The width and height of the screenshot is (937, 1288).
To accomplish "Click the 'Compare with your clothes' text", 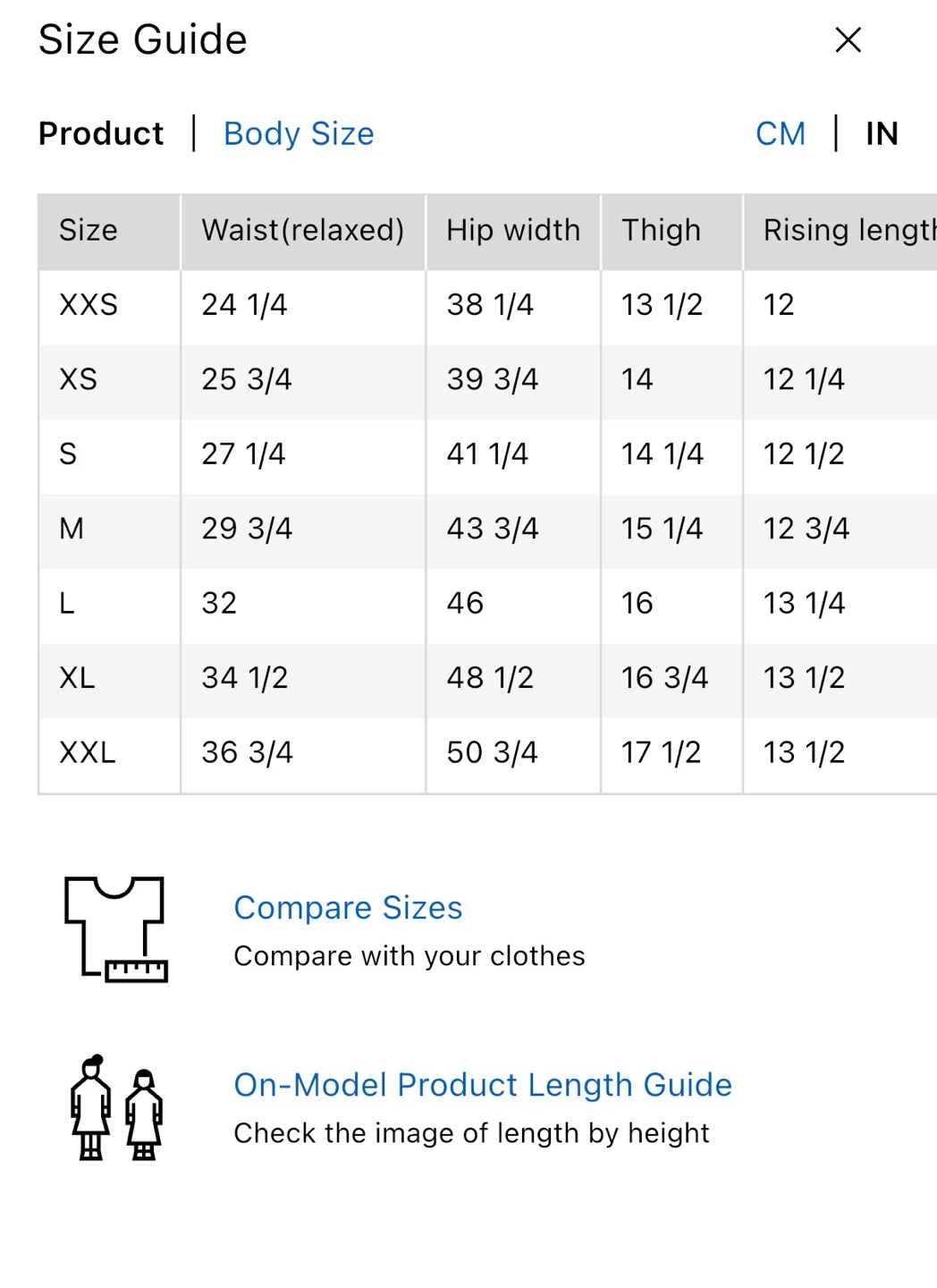I will [409, 956].
